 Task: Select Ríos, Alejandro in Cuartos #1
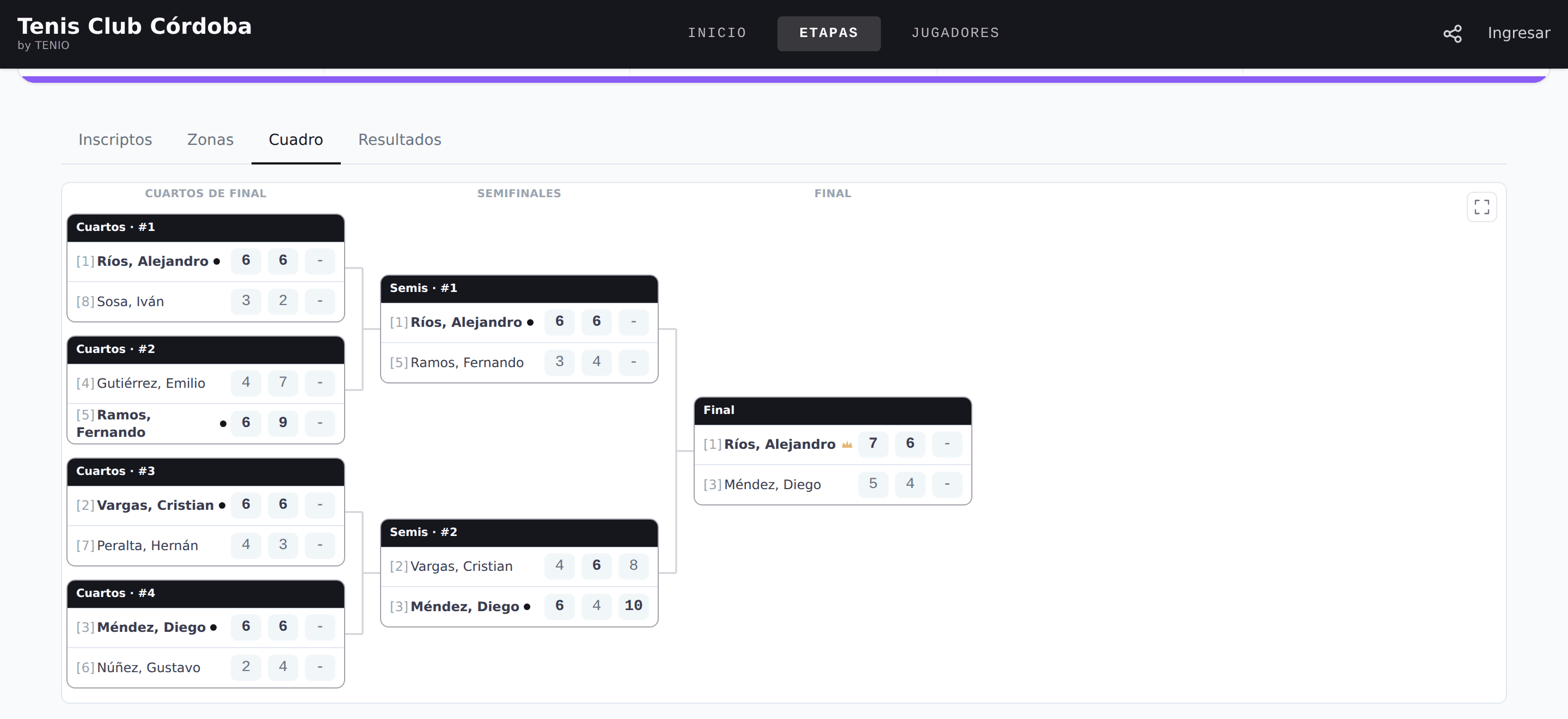(152, 262)
